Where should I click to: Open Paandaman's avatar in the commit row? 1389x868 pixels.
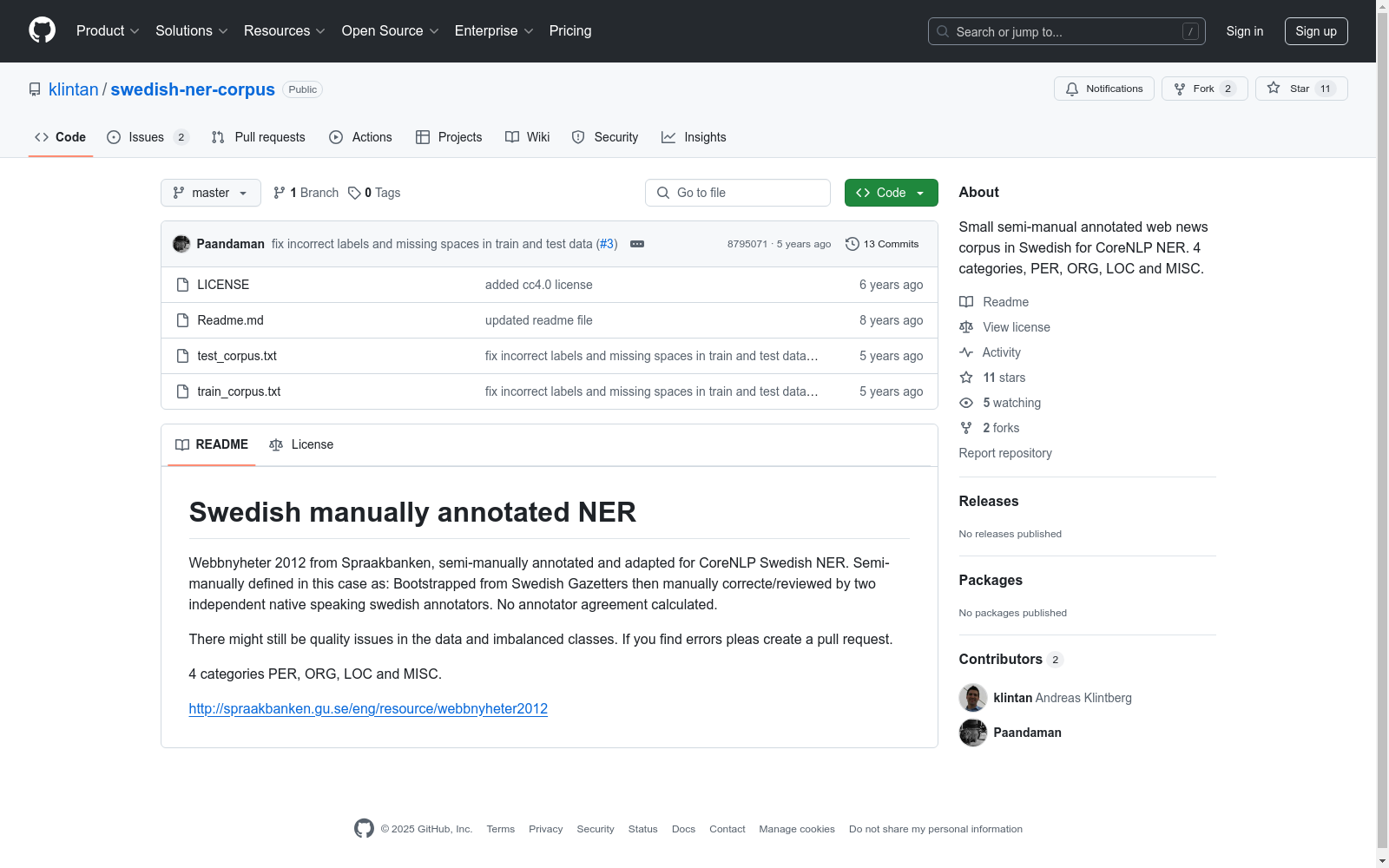click(181, 244)
